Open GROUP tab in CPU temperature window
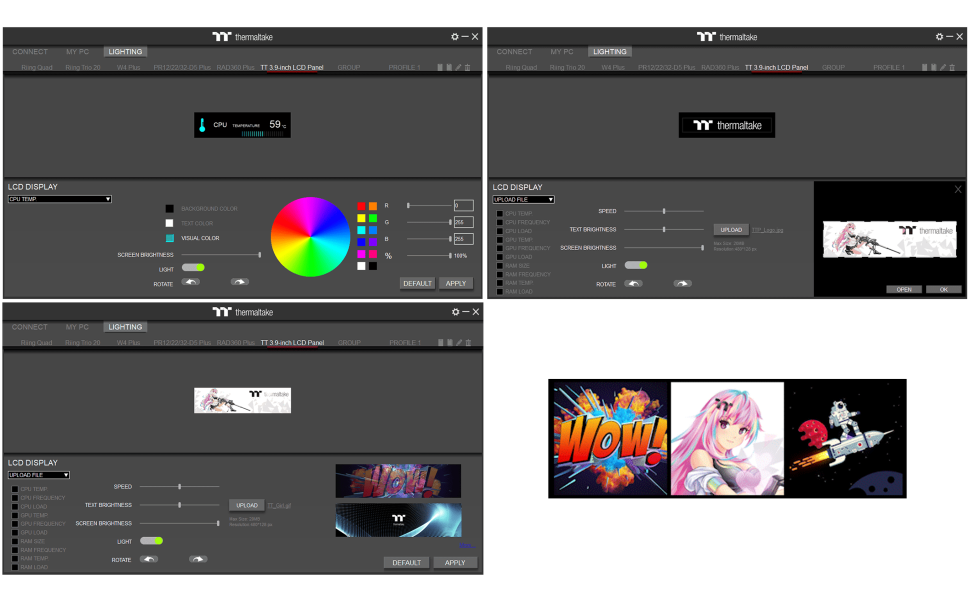Image resolution: width=970 pixels, height=600 pixels. 349,67
